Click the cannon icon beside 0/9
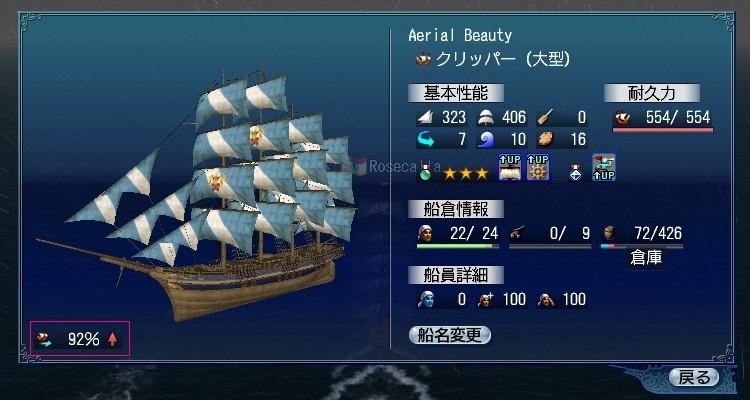 pyautogui.click(x=516, y=233)
